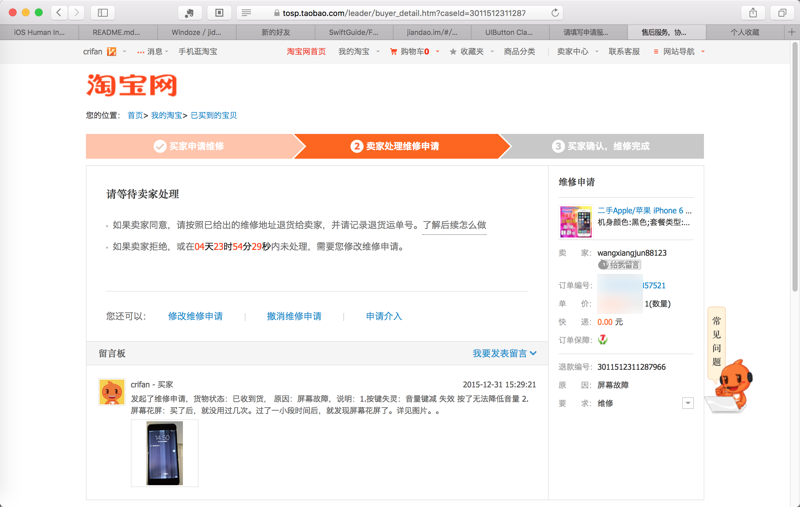The height and width of the screenshot is (507, 800).
Task: Open 了解后续怎么做 link
Action: tap(454, 225)
